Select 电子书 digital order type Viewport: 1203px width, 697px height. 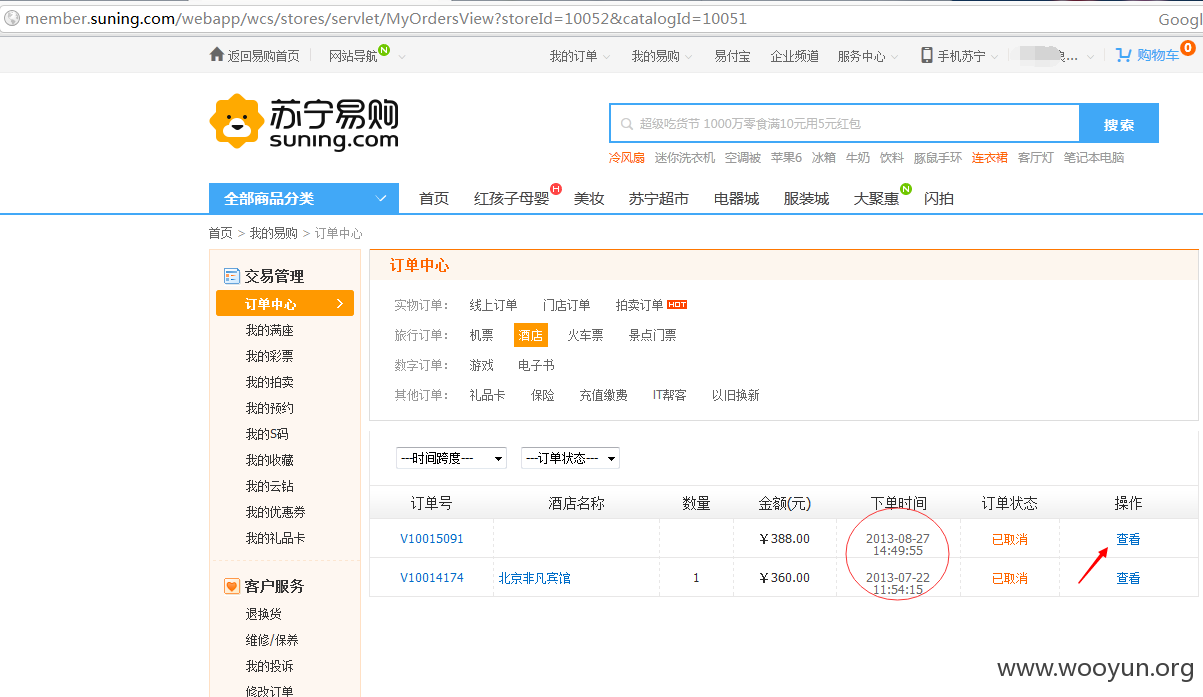pos(537,365)
